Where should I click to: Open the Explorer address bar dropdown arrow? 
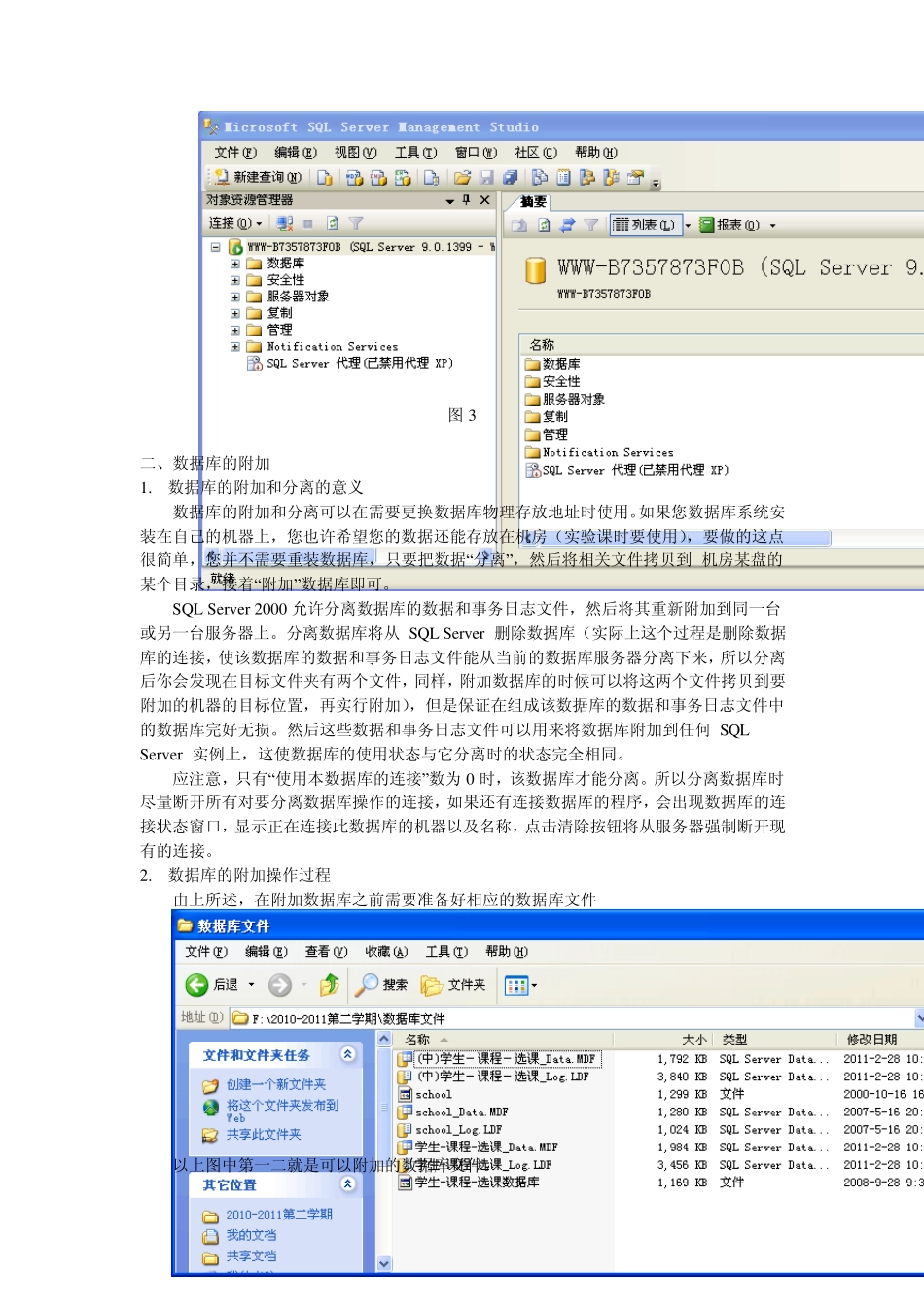tap(920, 1017)
